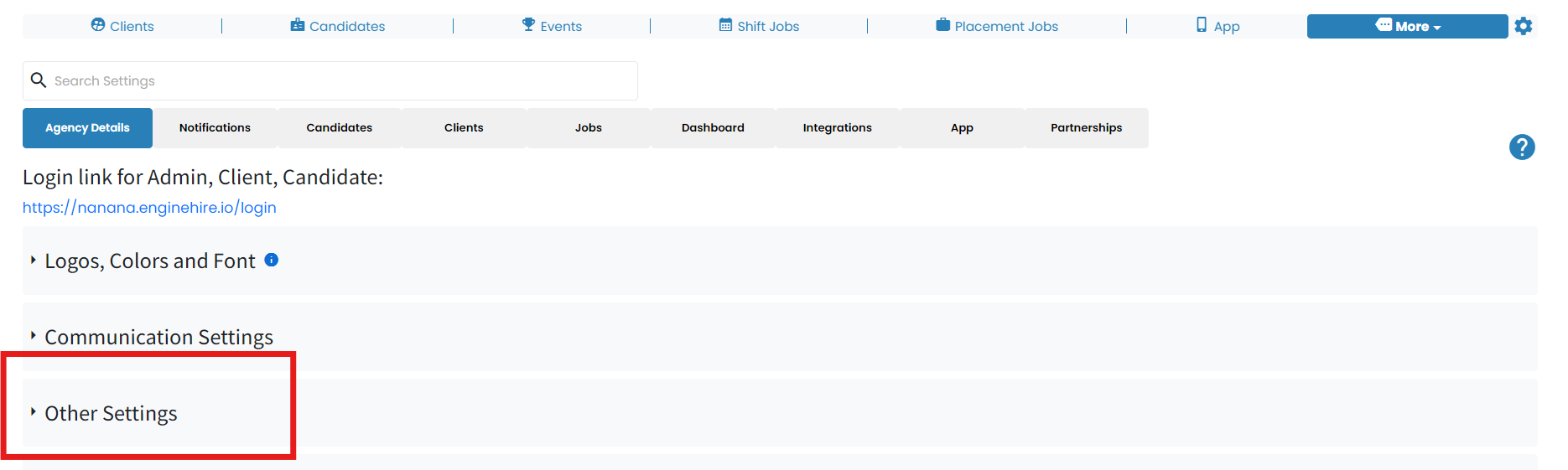The width and height of the screenshot is (1568, 470).
Task: Open App in top navigation
Action: coord(1218,26)
